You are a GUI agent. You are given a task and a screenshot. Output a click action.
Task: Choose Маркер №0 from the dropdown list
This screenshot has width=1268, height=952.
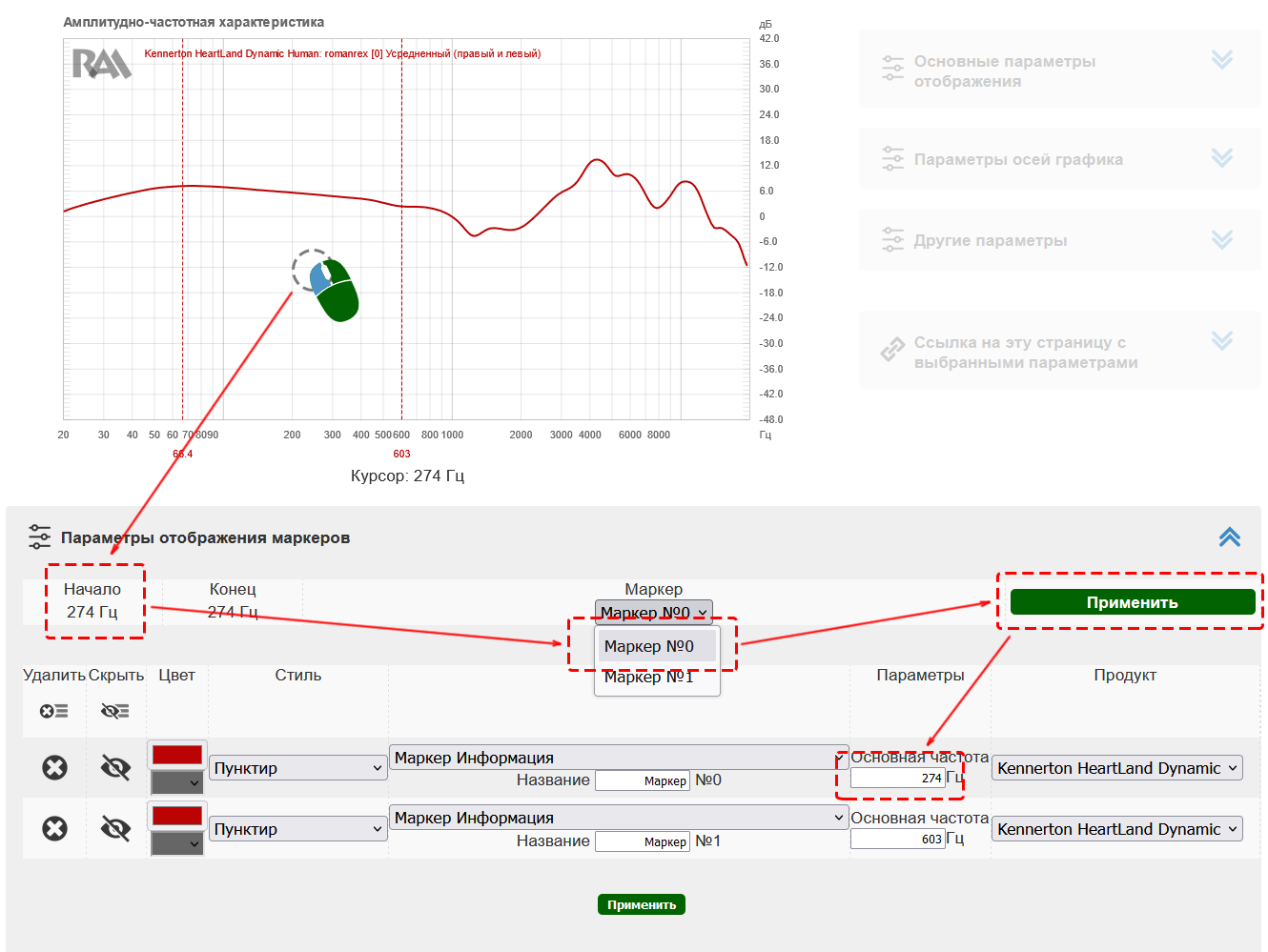(657, 646)
